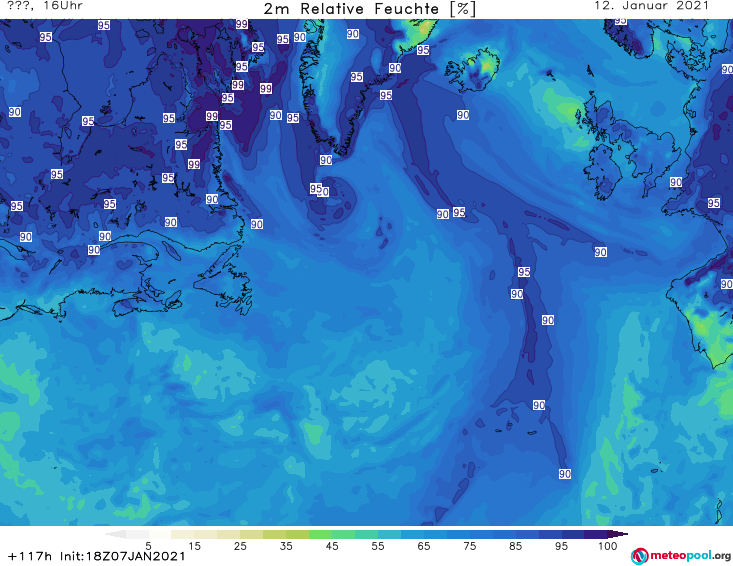The width and height of the screenshot is (733, 566).
Task: Click the 90 contour label southeast of Iceland
Action: (x=463, y=115)
